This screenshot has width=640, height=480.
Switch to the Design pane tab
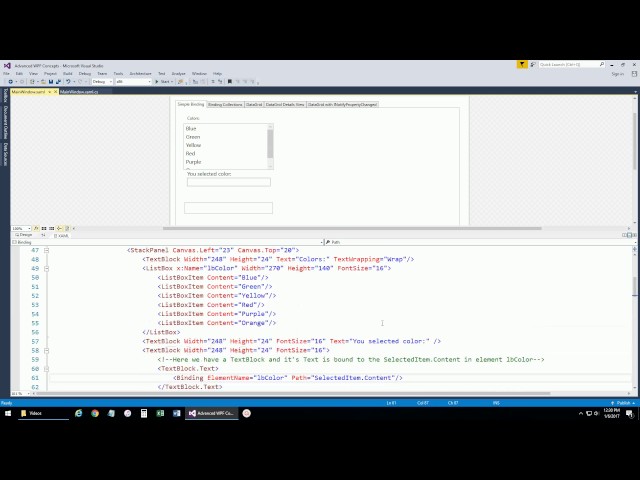tap(24, 235)
